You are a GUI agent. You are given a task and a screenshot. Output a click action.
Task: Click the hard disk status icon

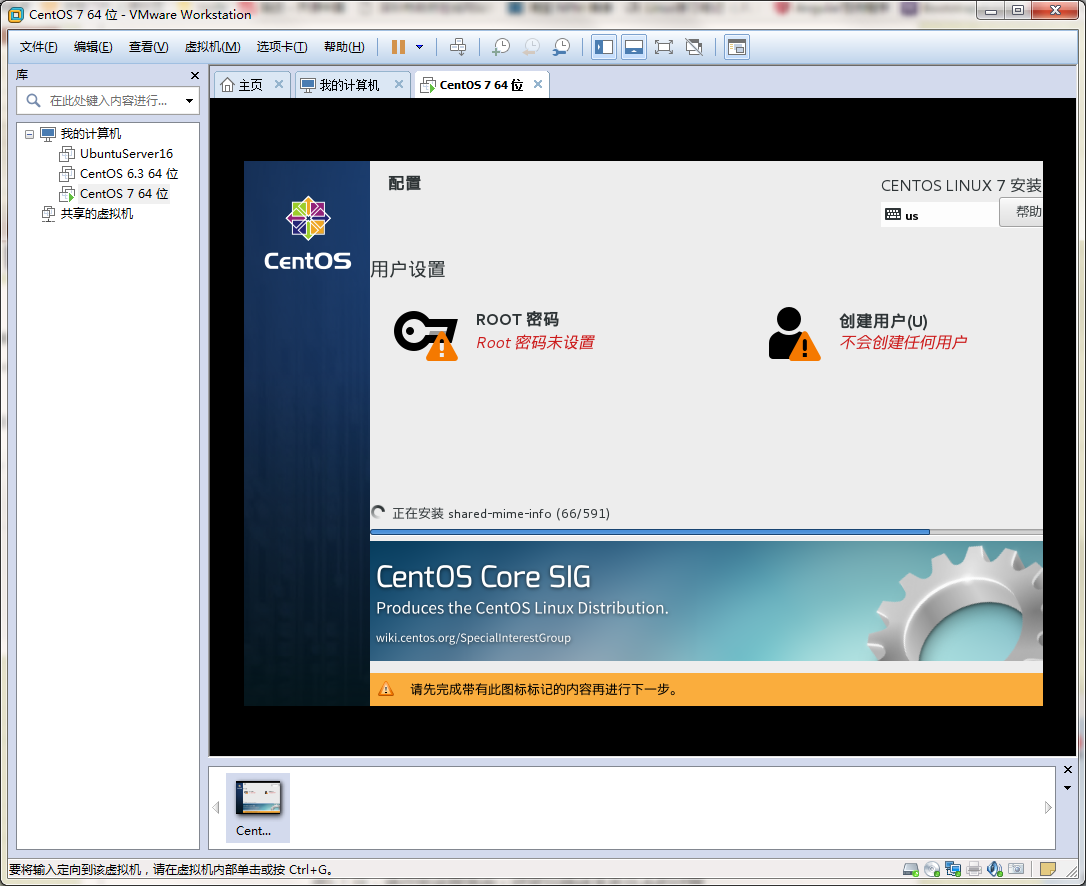pyautogui.click(x=911, y=869)
